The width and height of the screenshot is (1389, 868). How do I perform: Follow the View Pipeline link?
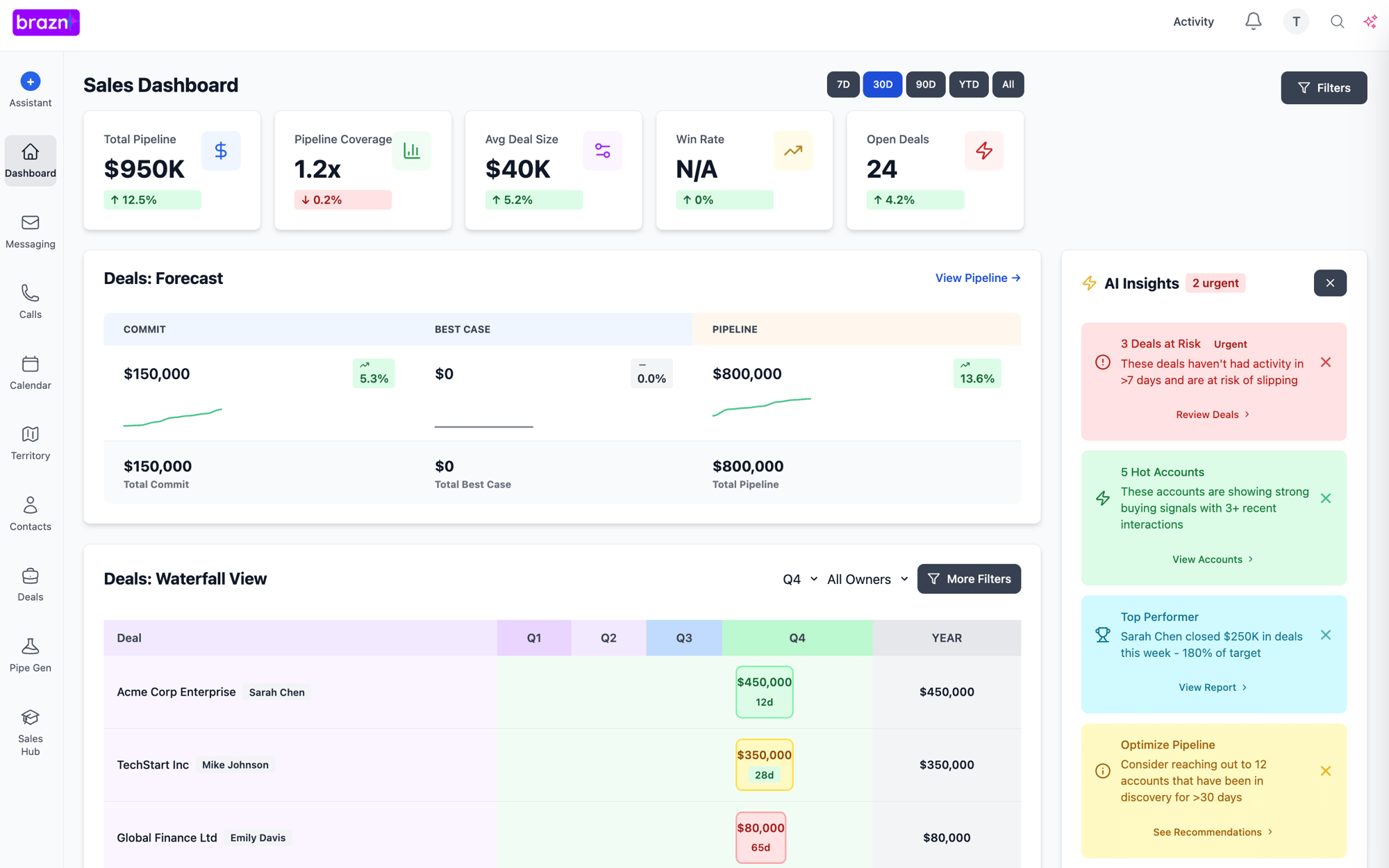tap(978, 278)
